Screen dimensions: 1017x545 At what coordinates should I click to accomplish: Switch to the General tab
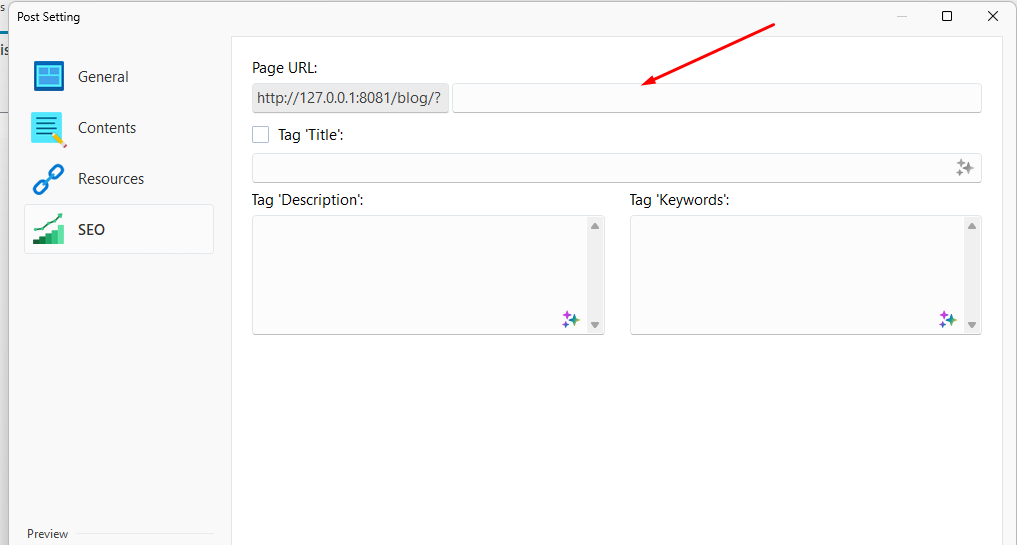tap(103, 77)
